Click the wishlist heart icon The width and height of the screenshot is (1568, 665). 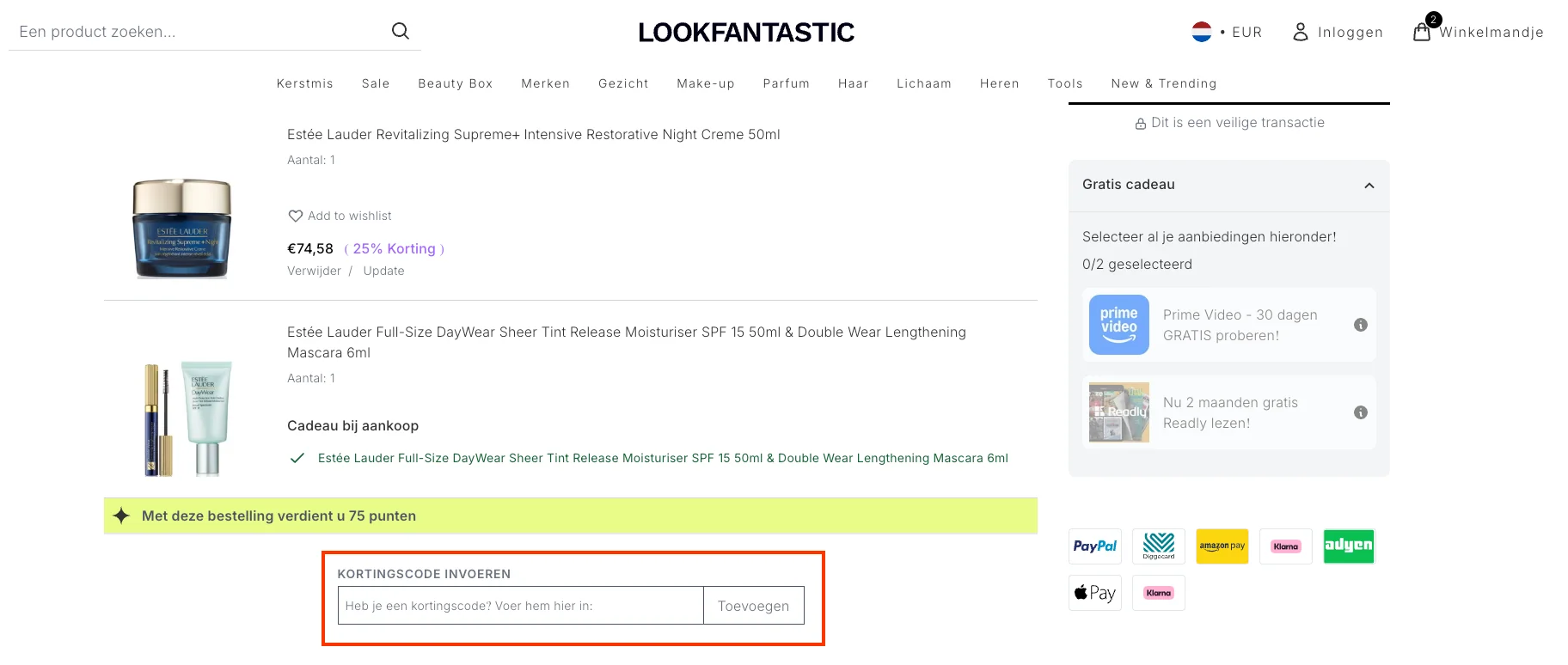click(x=296, y=216)
